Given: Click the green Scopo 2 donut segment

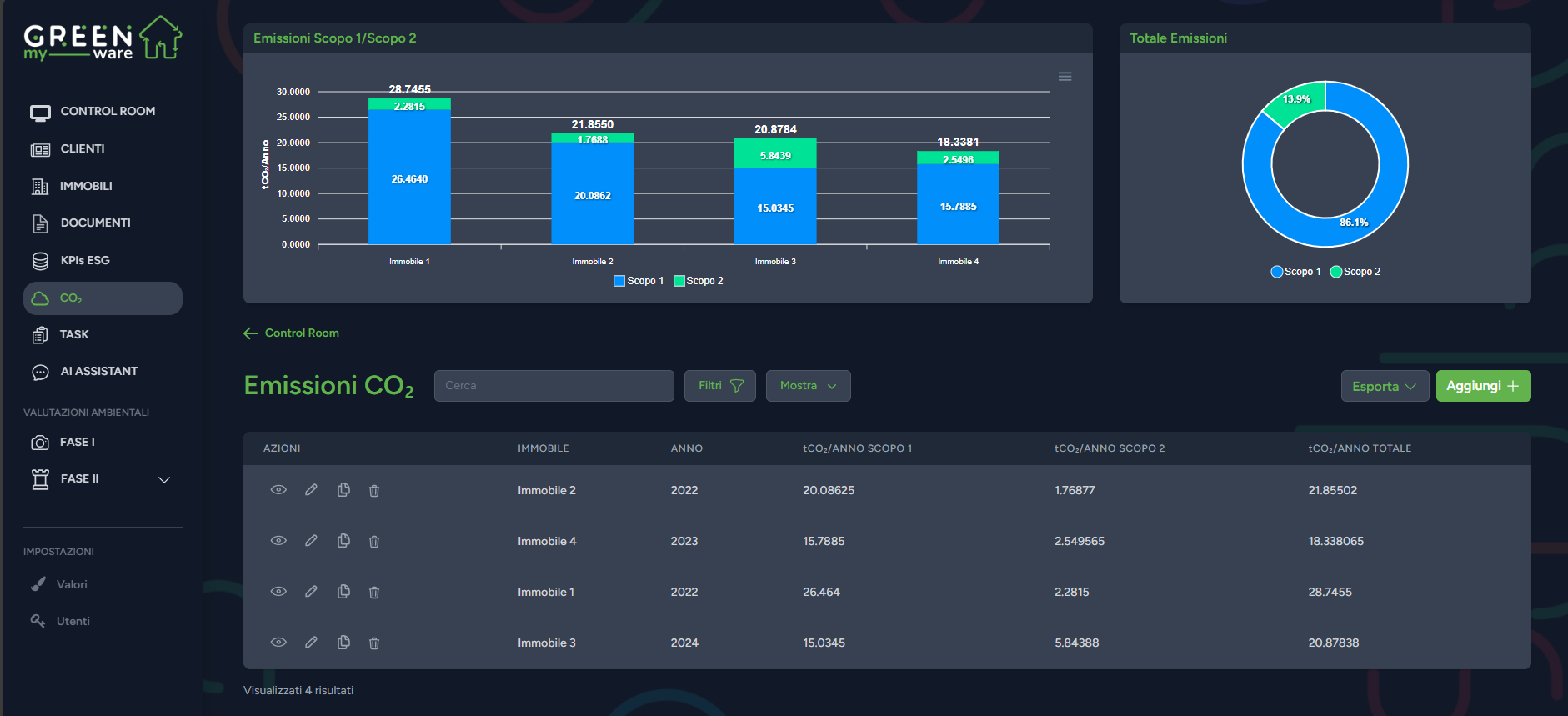Looking at the screenshot, I should (1295, 103).
